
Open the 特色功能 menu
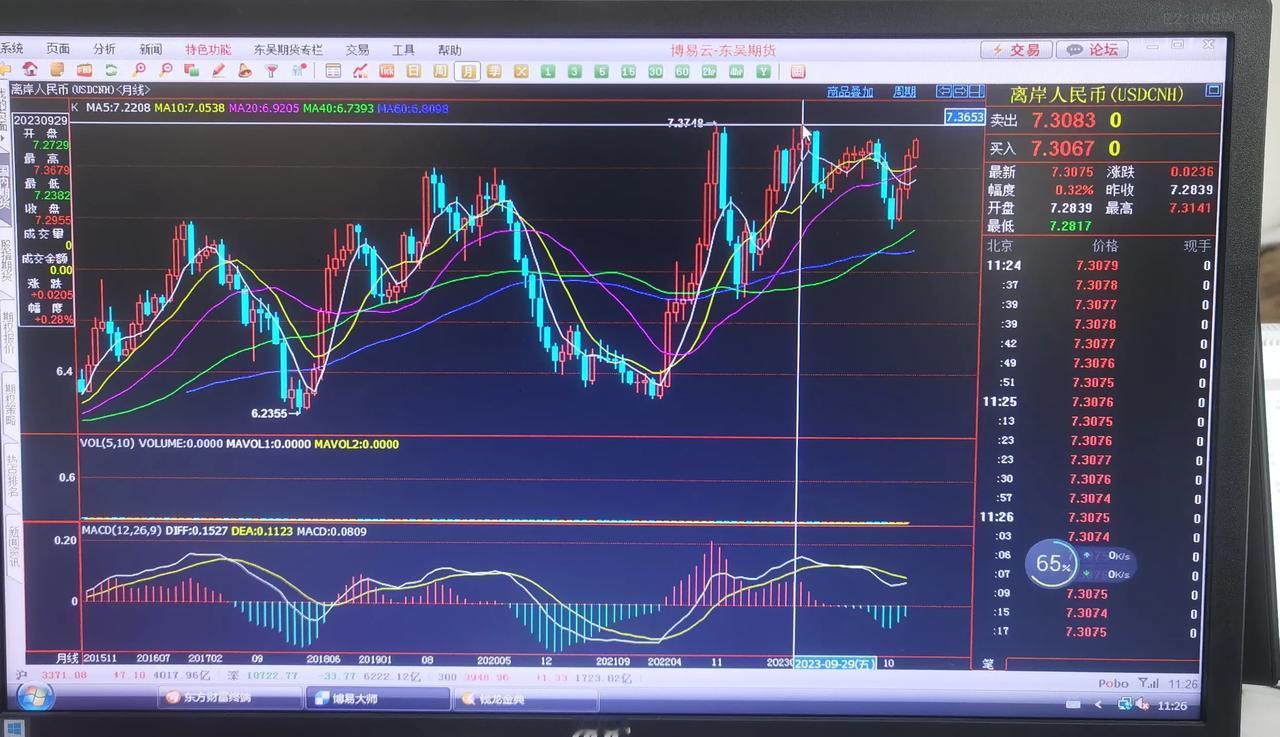tap(208, 49)
